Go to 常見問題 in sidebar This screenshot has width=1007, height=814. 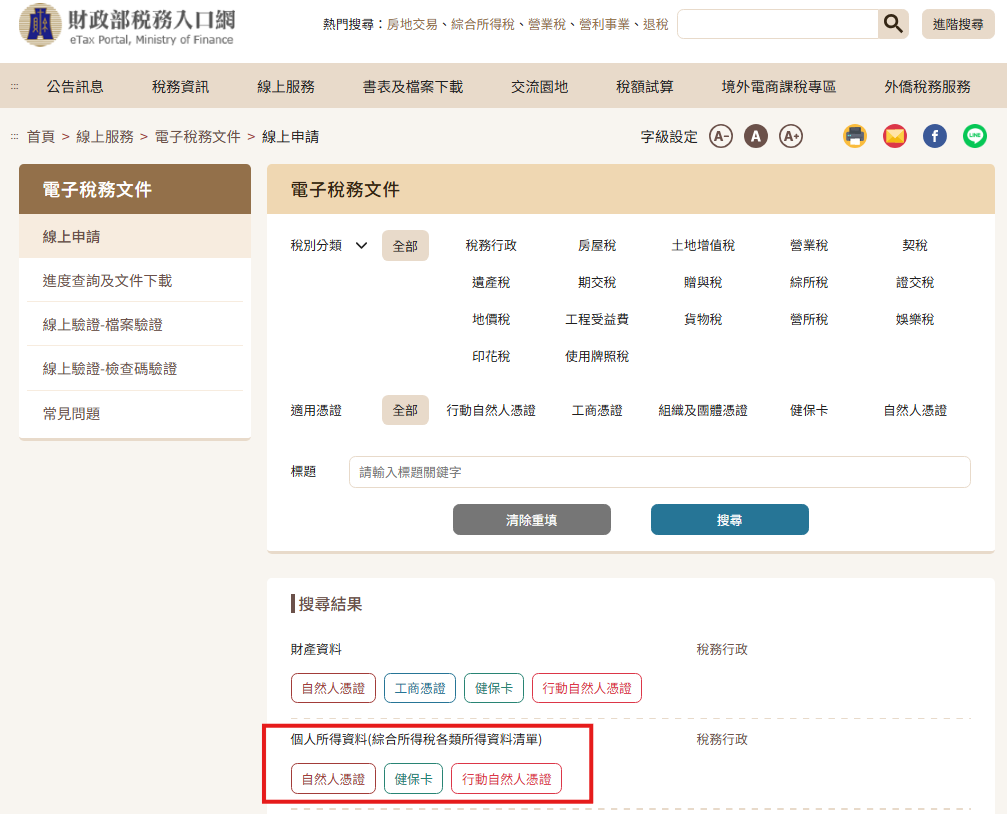[71, 413]
